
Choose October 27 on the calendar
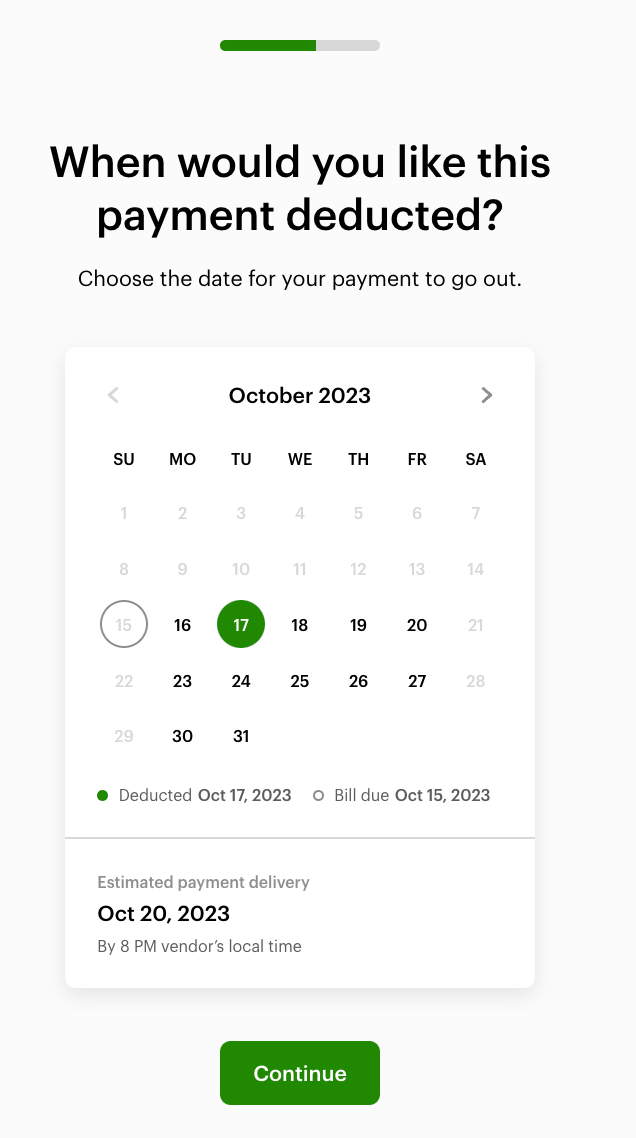point(417,680)
